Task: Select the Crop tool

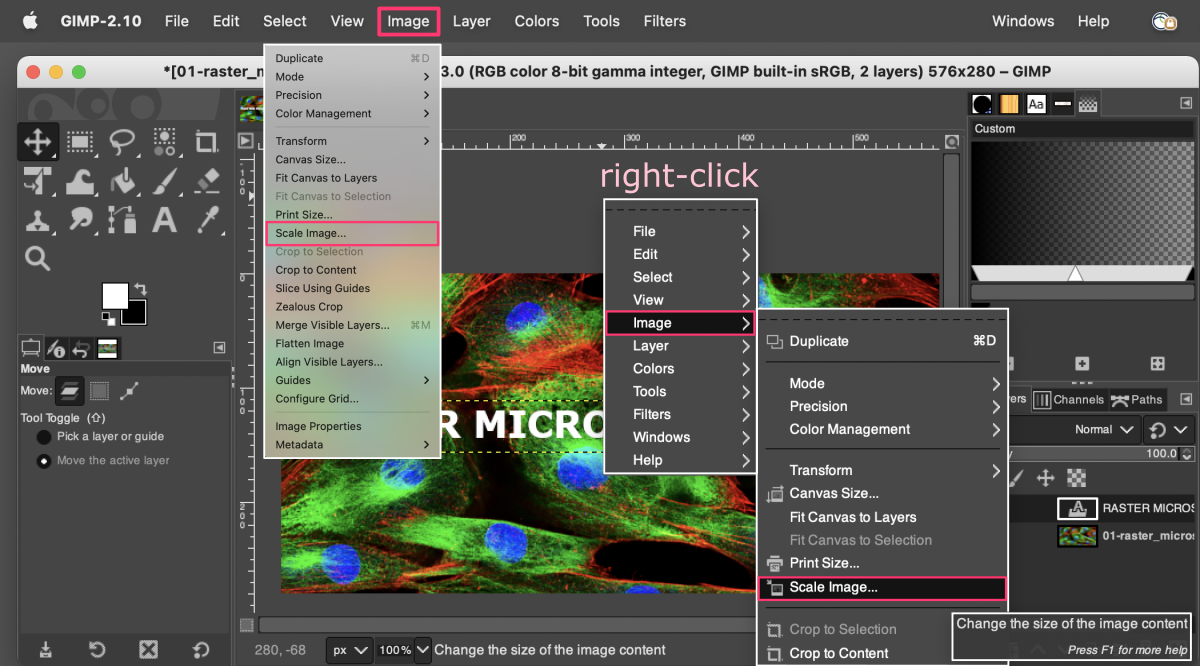Action: [207, 142]
